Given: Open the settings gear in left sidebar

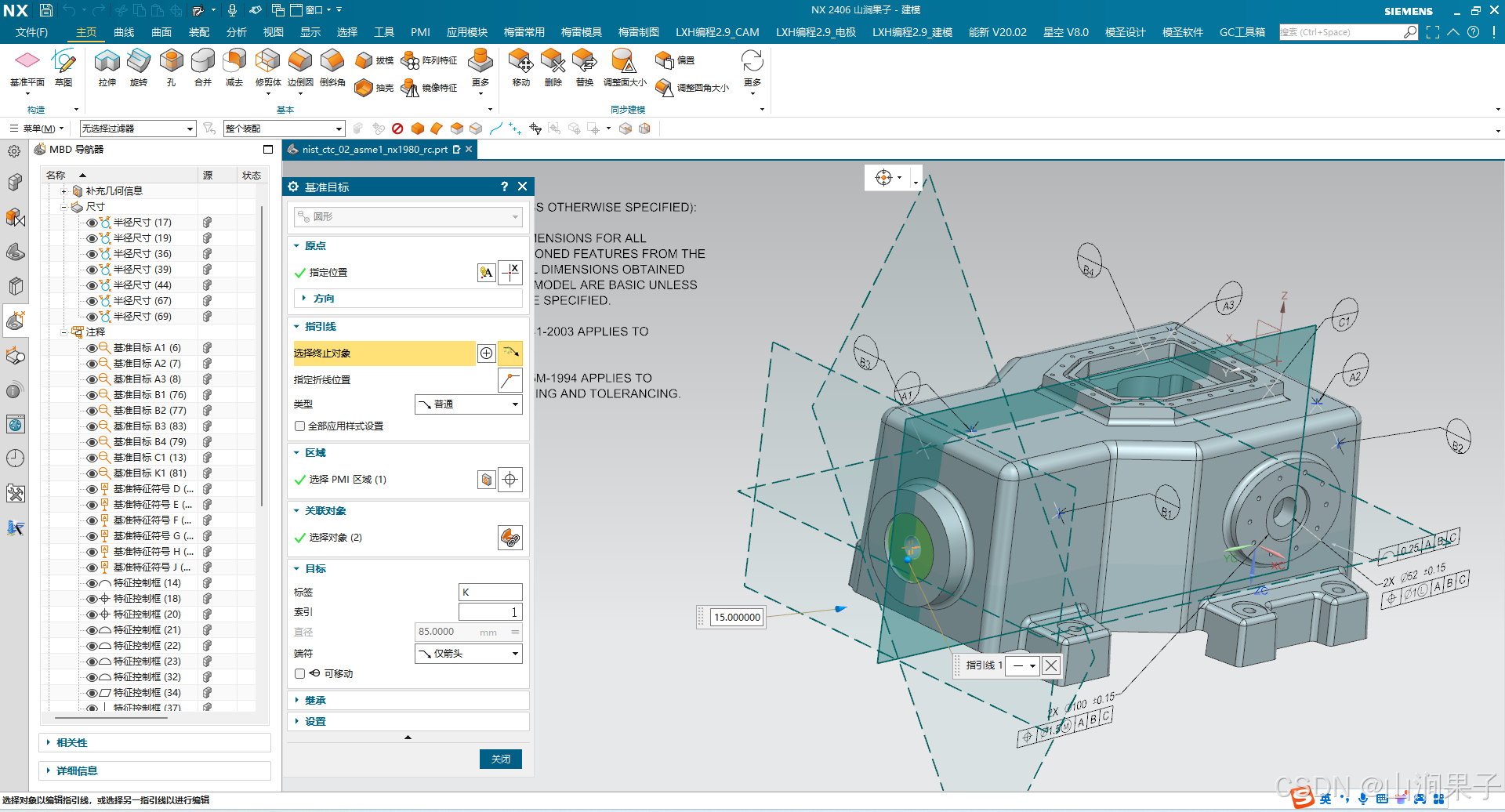Looking at the screenshot, I should click(14, 151).
